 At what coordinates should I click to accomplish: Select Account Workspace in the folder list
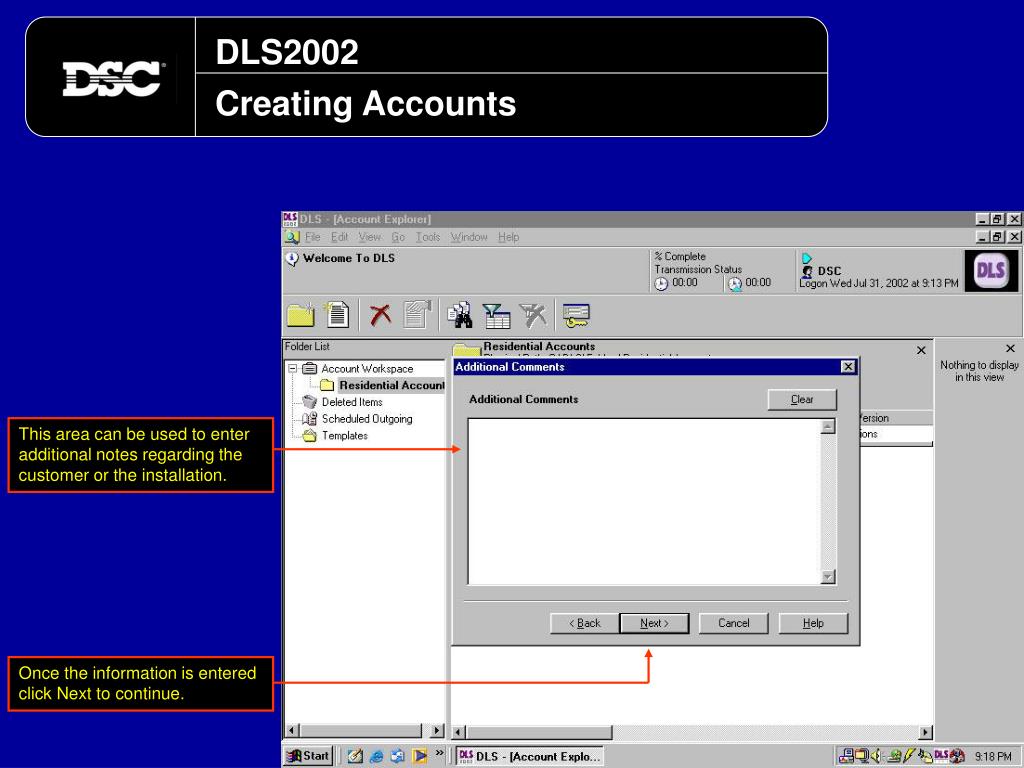(366, 368)
